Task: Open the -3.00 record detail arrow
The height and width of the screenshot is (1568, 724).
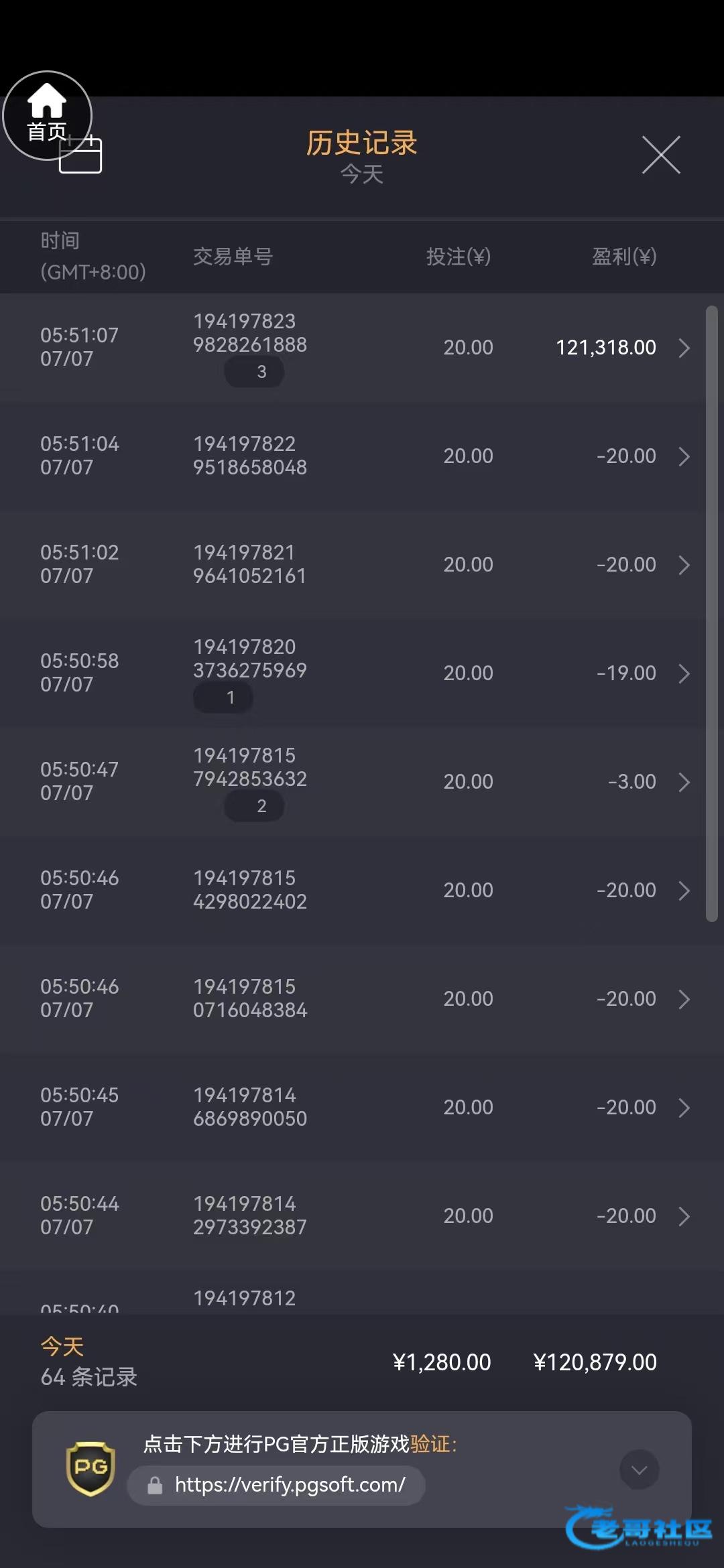Action: tap(684, 782)
